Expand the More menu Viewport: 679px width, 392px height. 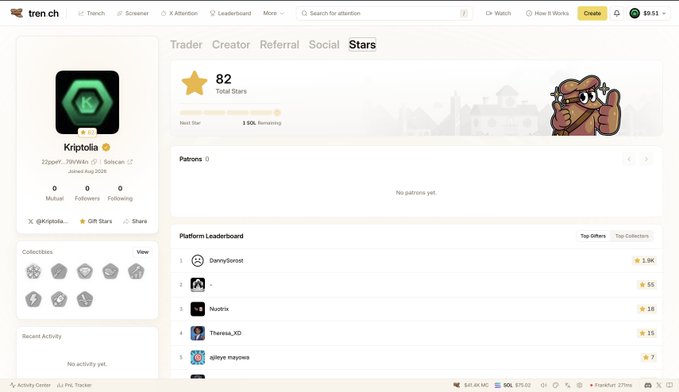274,13
